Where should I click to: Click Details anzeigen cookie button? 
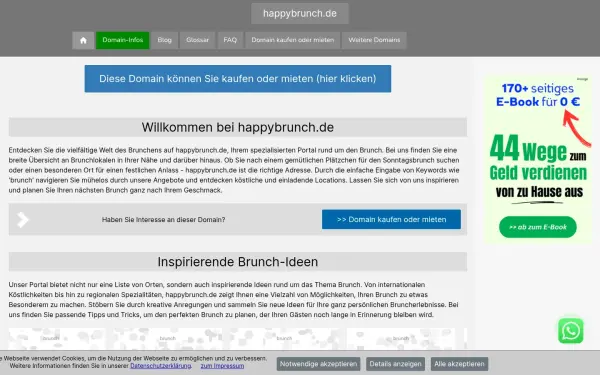(395, 364)
